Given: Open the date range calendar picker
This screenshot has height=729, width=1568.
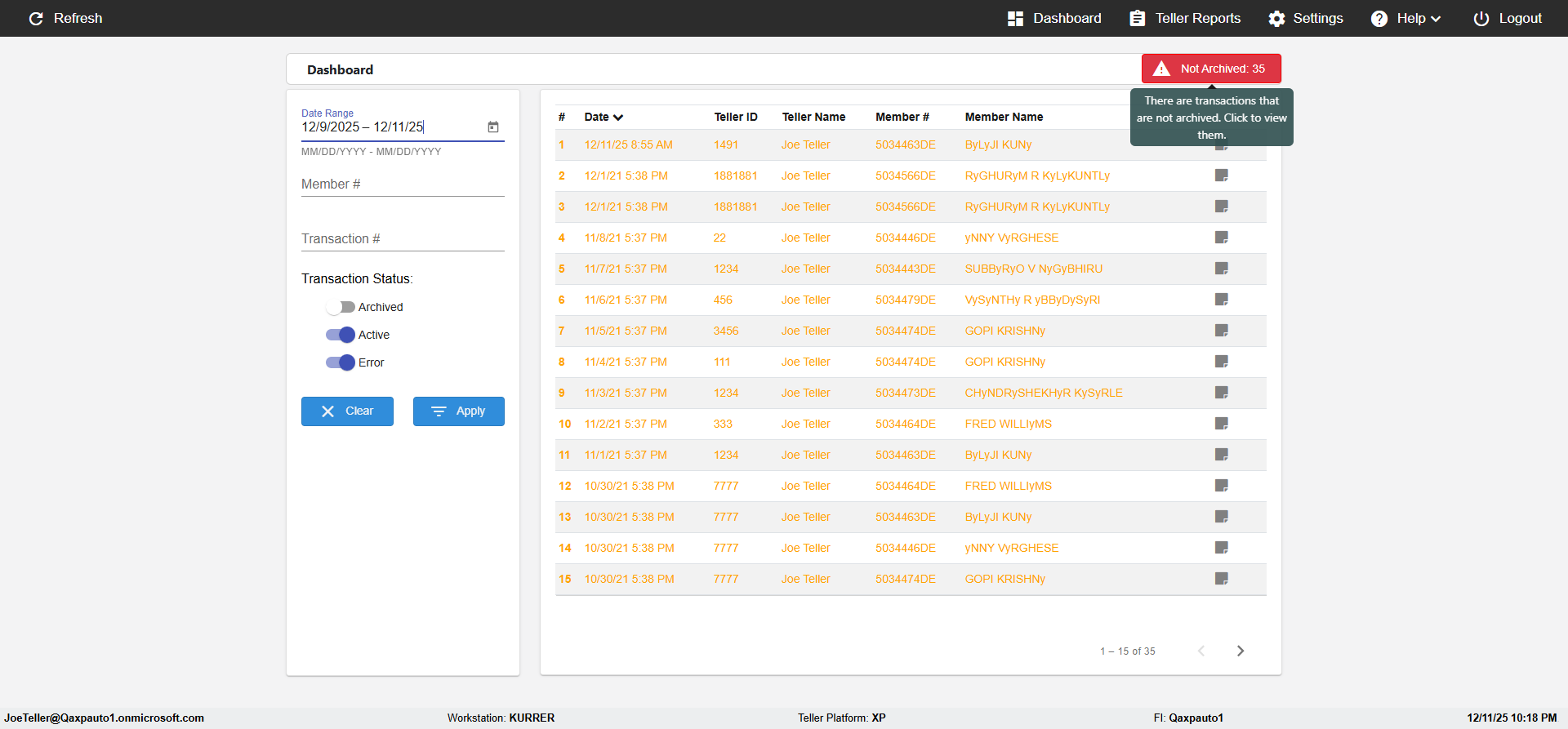Looking at the screenshot, I should click(493, 127).
